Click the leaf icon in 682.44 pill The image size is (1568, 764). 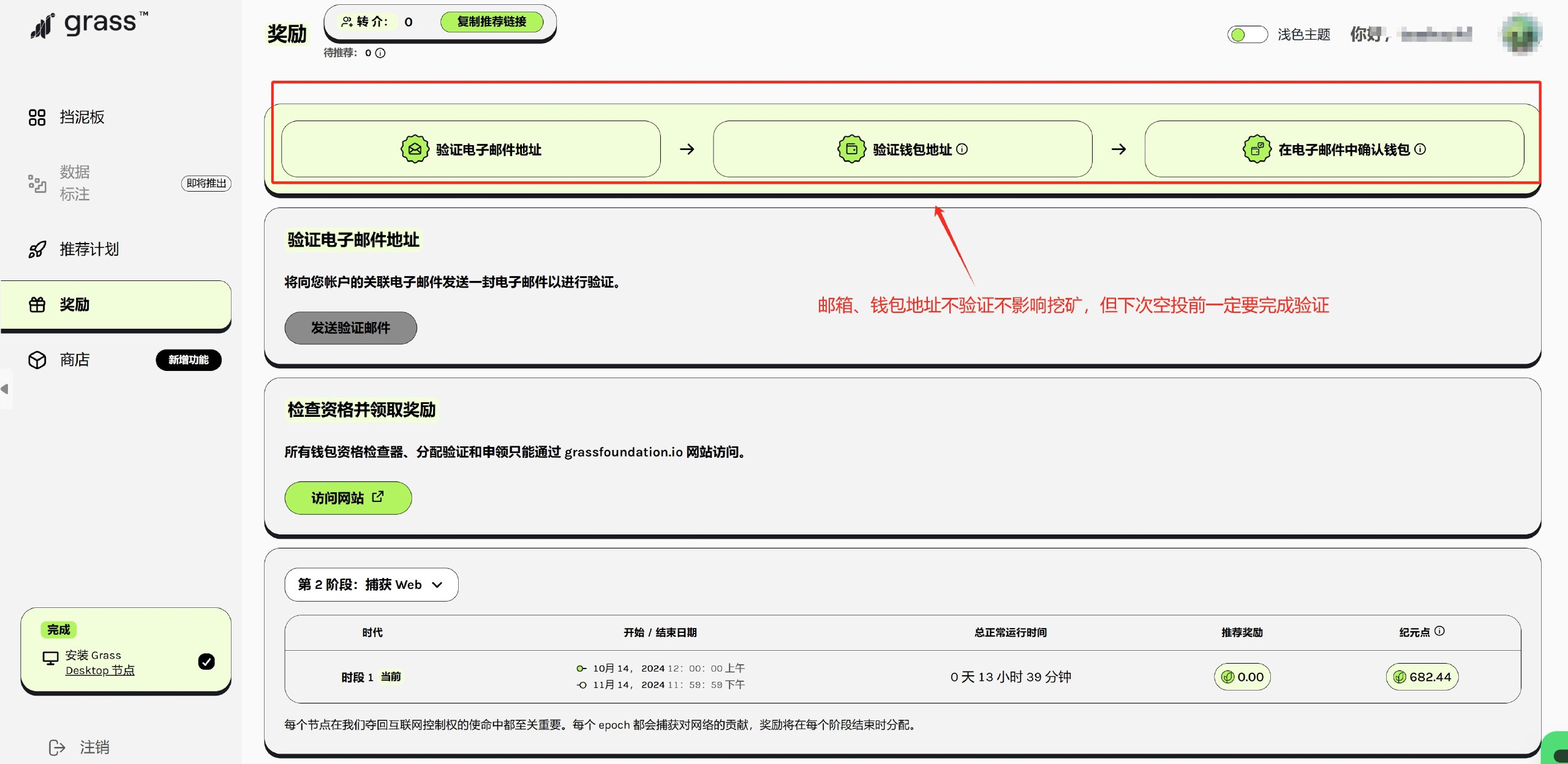point(1400,676)
